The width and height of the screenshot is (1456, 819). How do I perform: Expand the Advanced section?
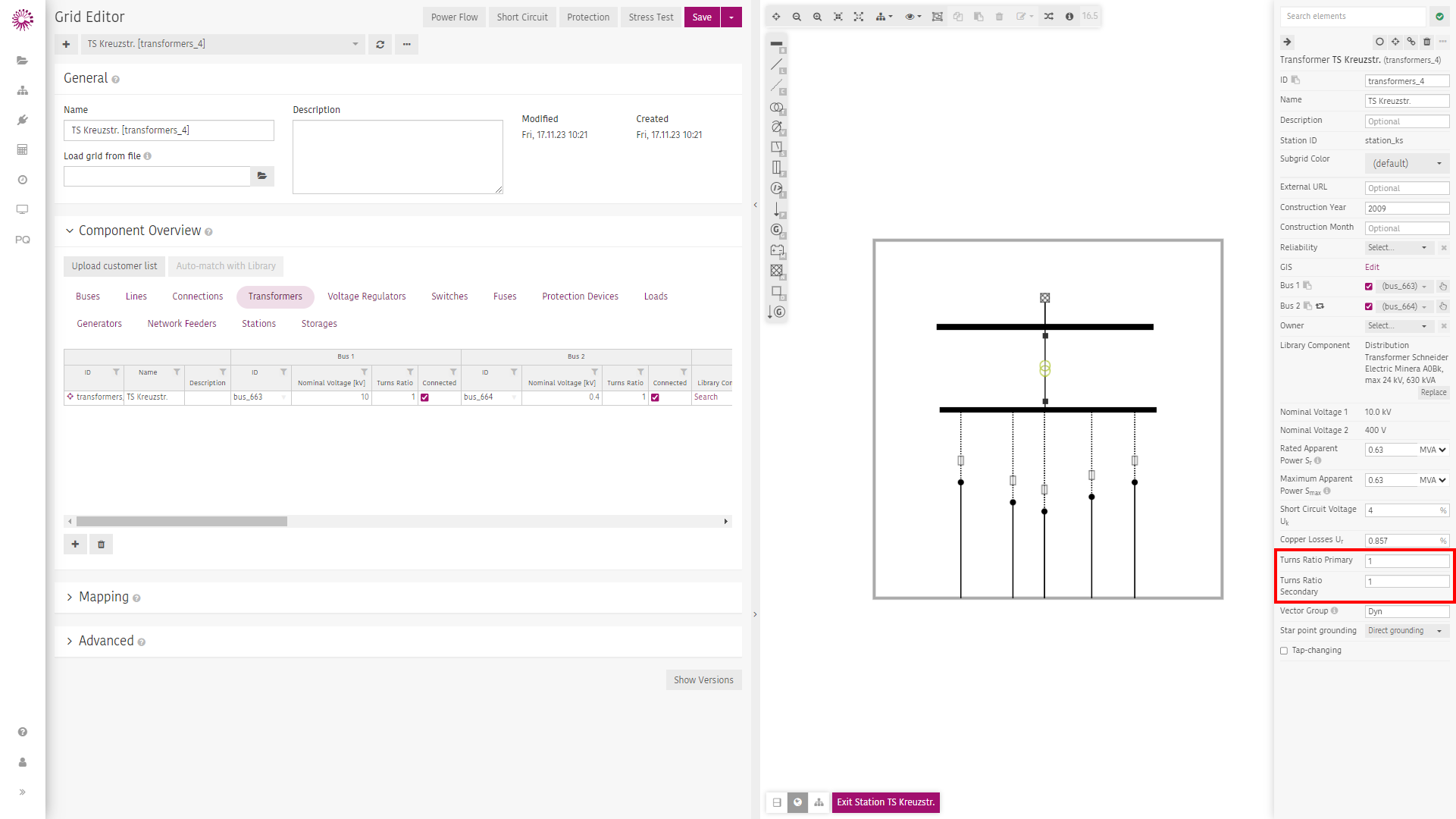pos(105,642)
